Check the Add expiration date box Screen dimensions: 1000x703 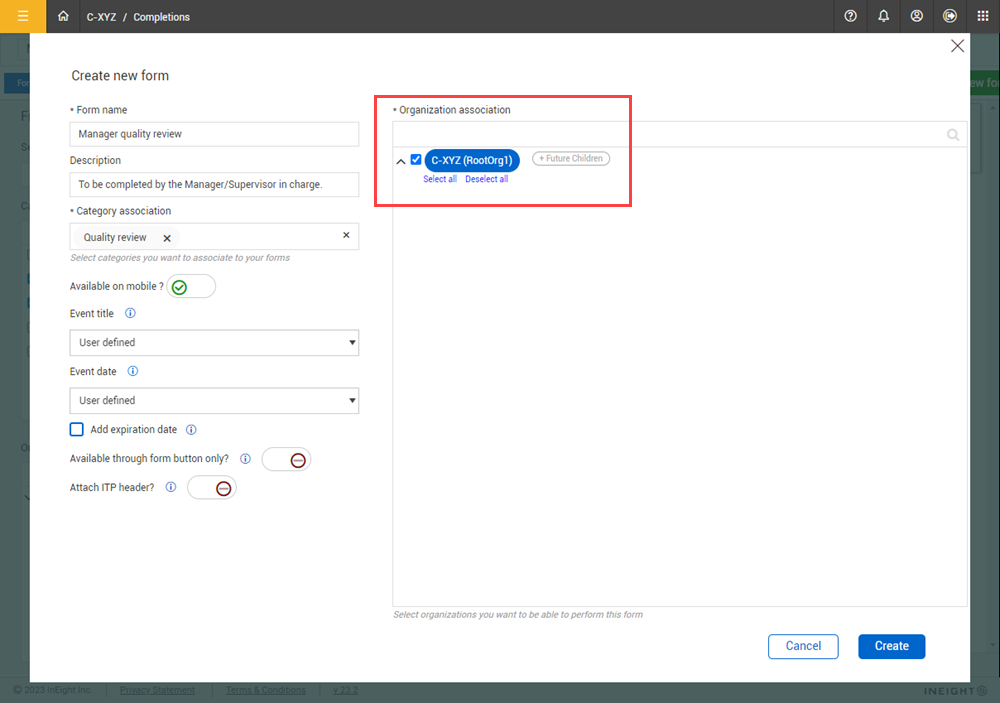pos(77,430)
